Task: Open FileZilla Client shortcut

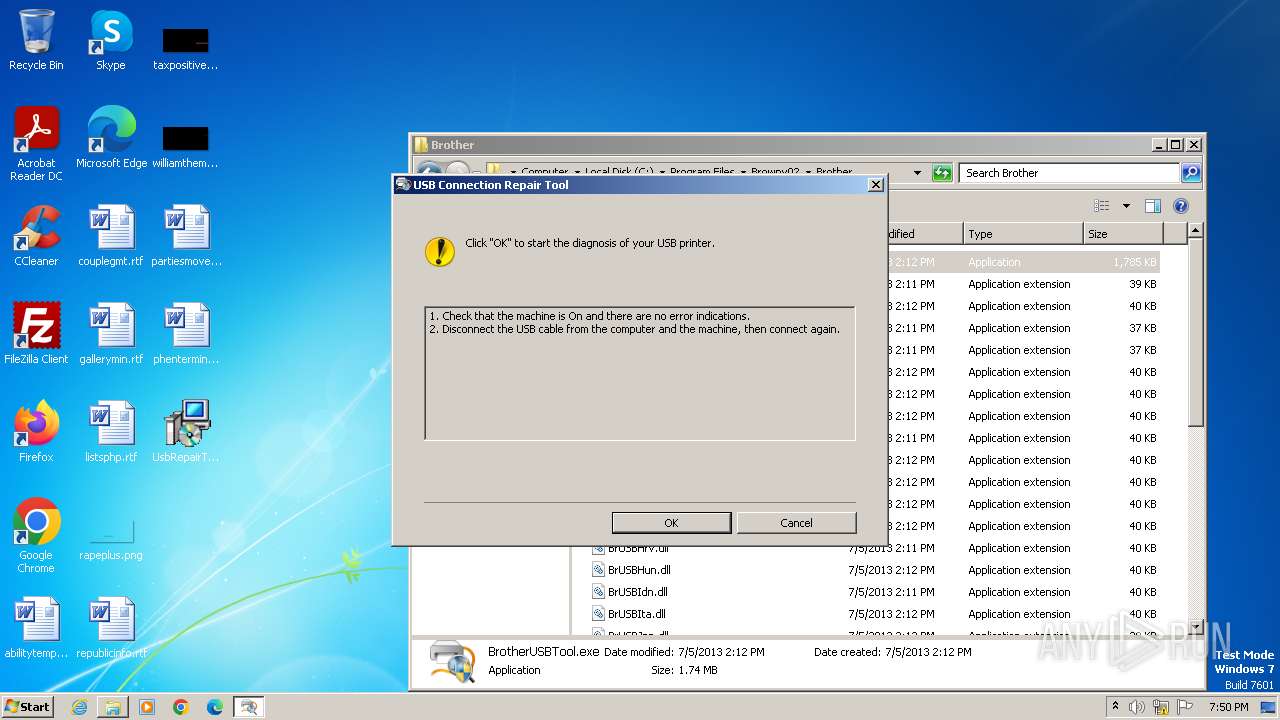Action: 36,334
